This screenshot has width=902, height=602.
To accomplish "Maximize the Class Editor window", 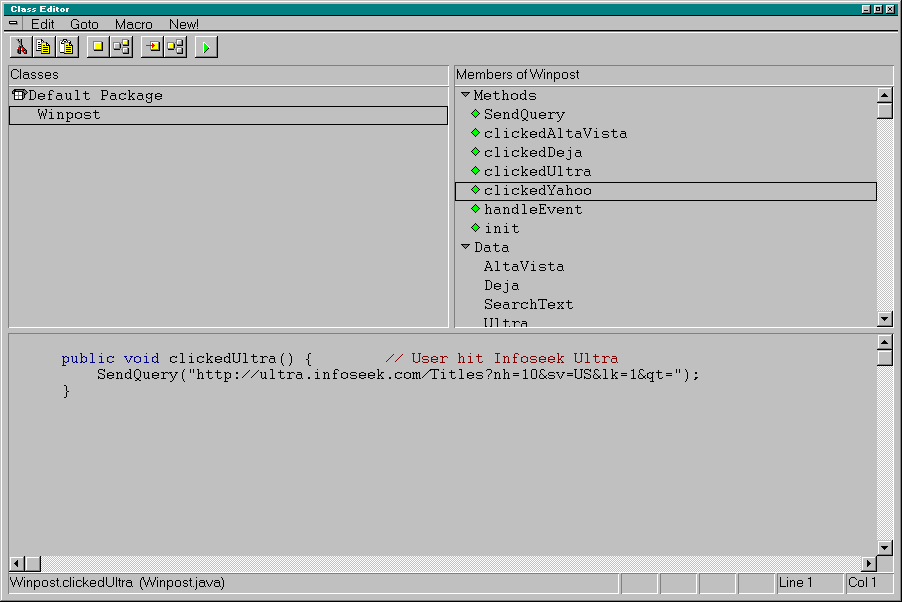I will click(878, 9).
